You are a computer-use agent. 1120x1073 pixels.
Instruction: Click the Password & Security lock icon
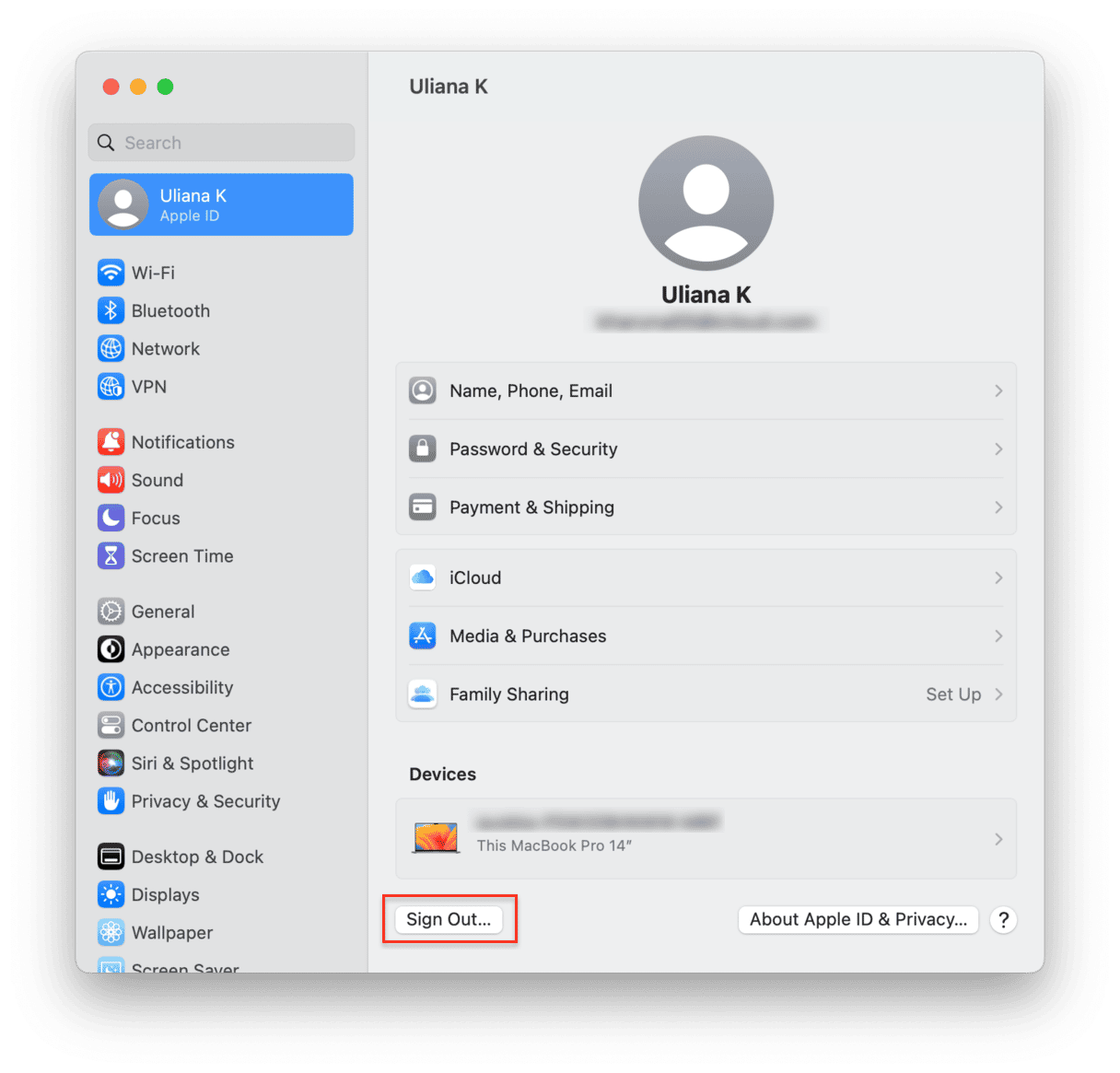pos(423,449)
